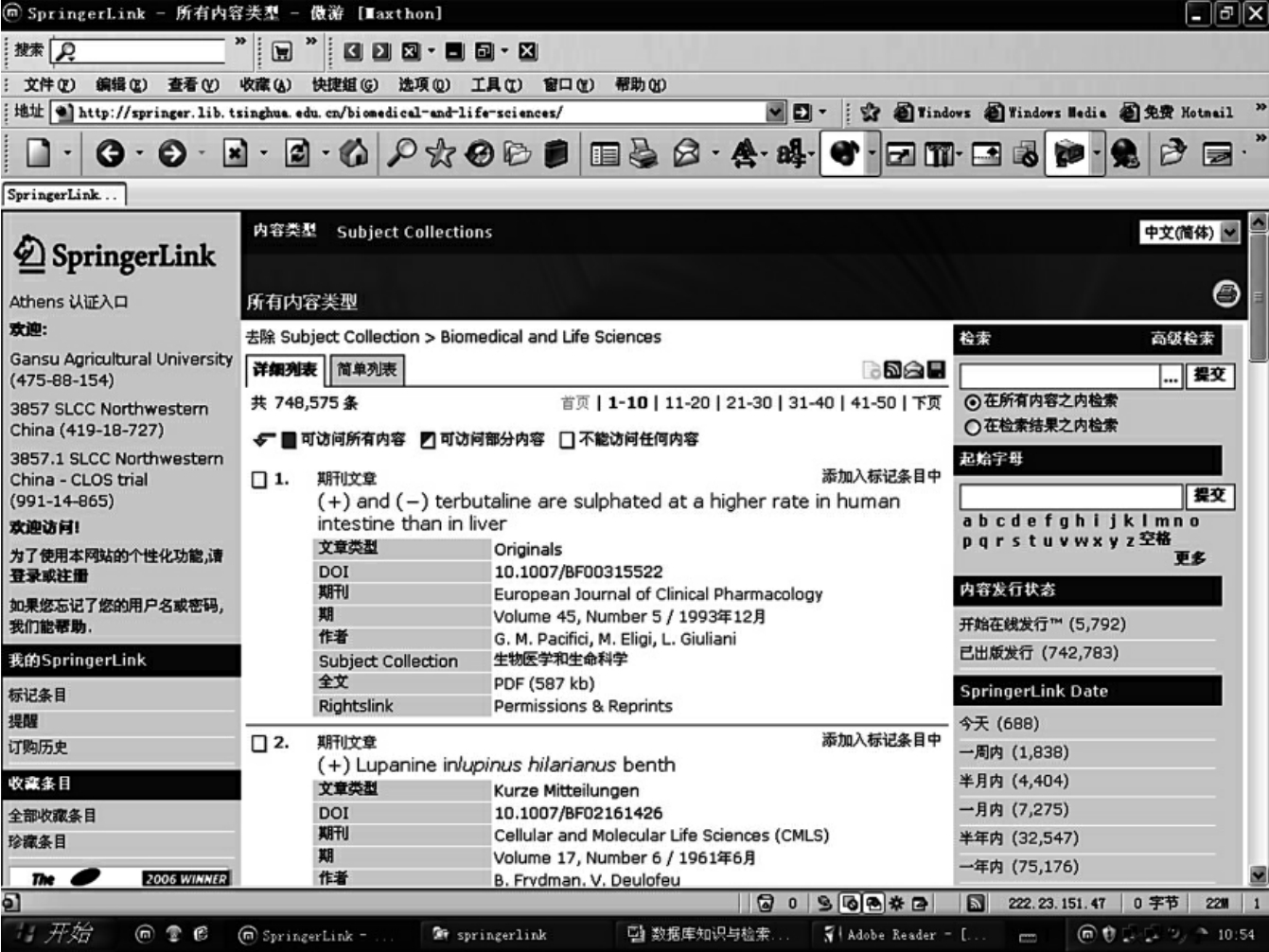
Task: Expand the search toolbar overflow chevron
Action: (x=240, y=42)
